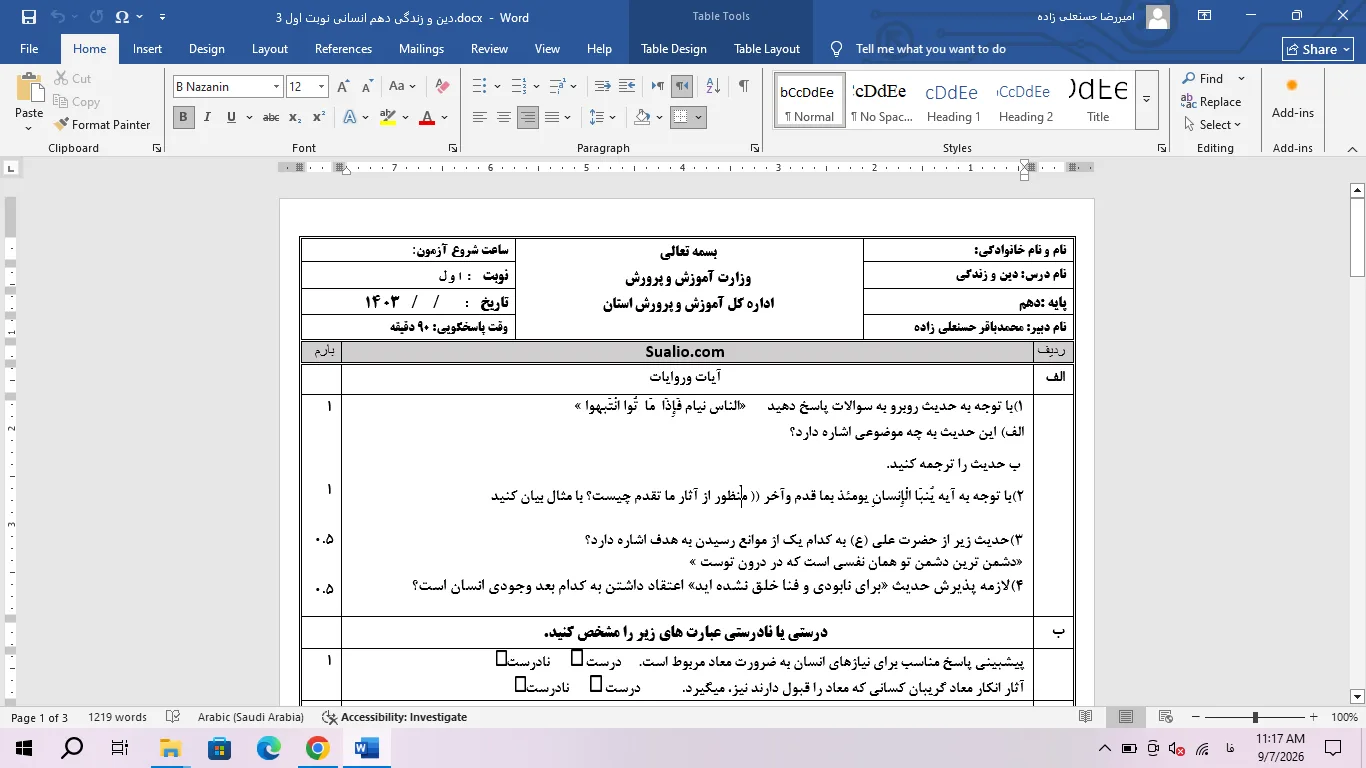1366x768 pixels.
Task: Open the font size dropdown
Action: click(x=321, y=87)
